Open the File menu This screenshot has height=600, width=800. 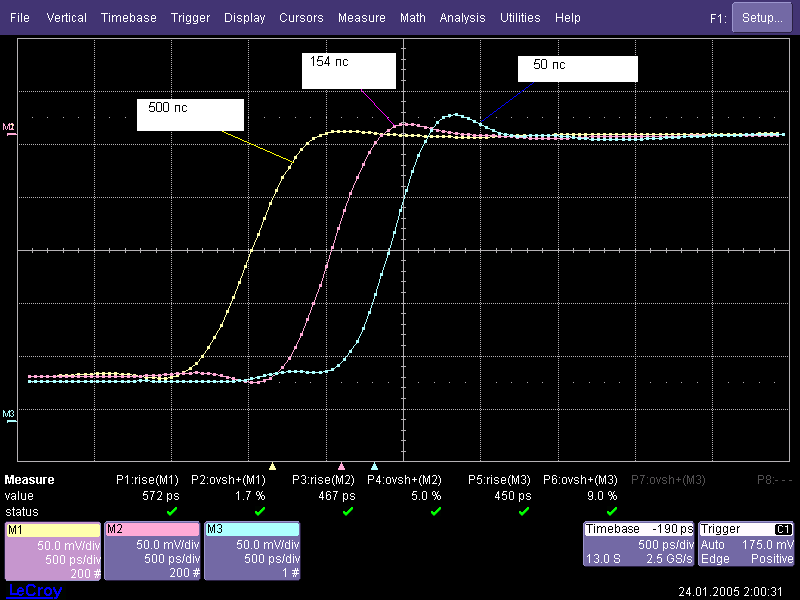point(20,18)
